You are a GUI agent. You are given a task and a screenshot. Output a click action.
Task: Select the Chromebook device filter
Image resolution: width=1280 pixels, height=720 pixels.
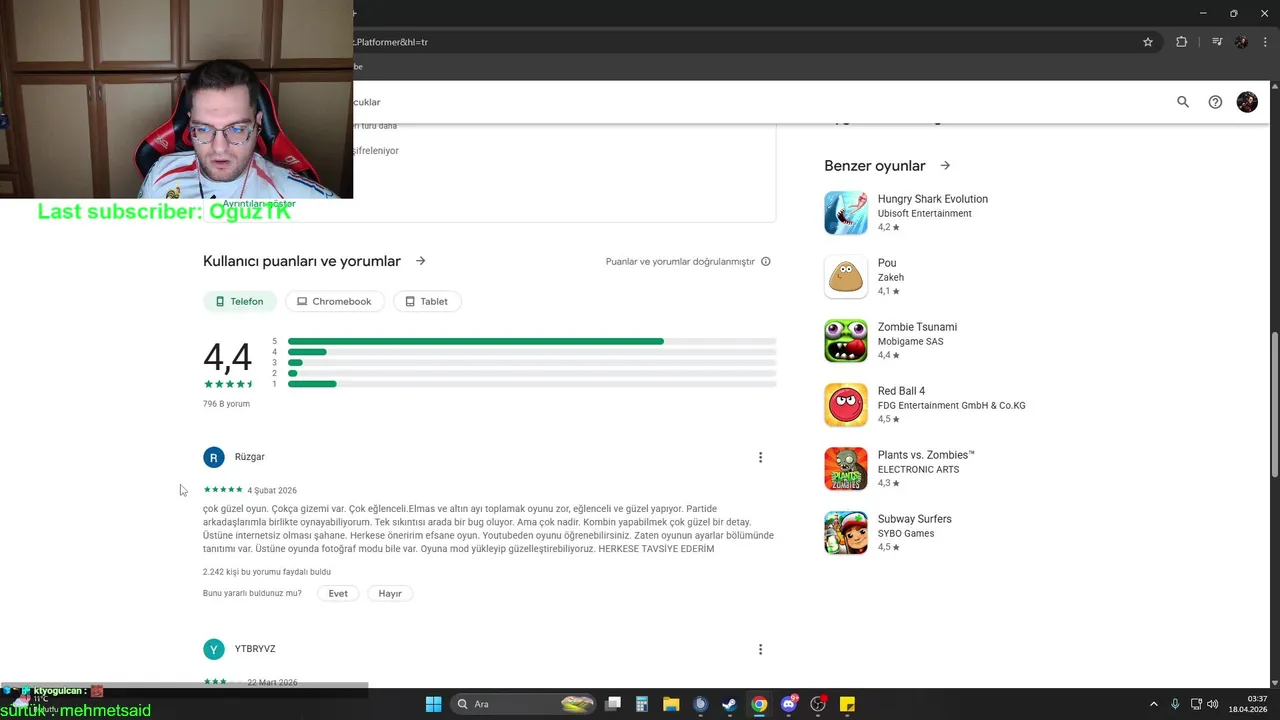tap(334, 301)
